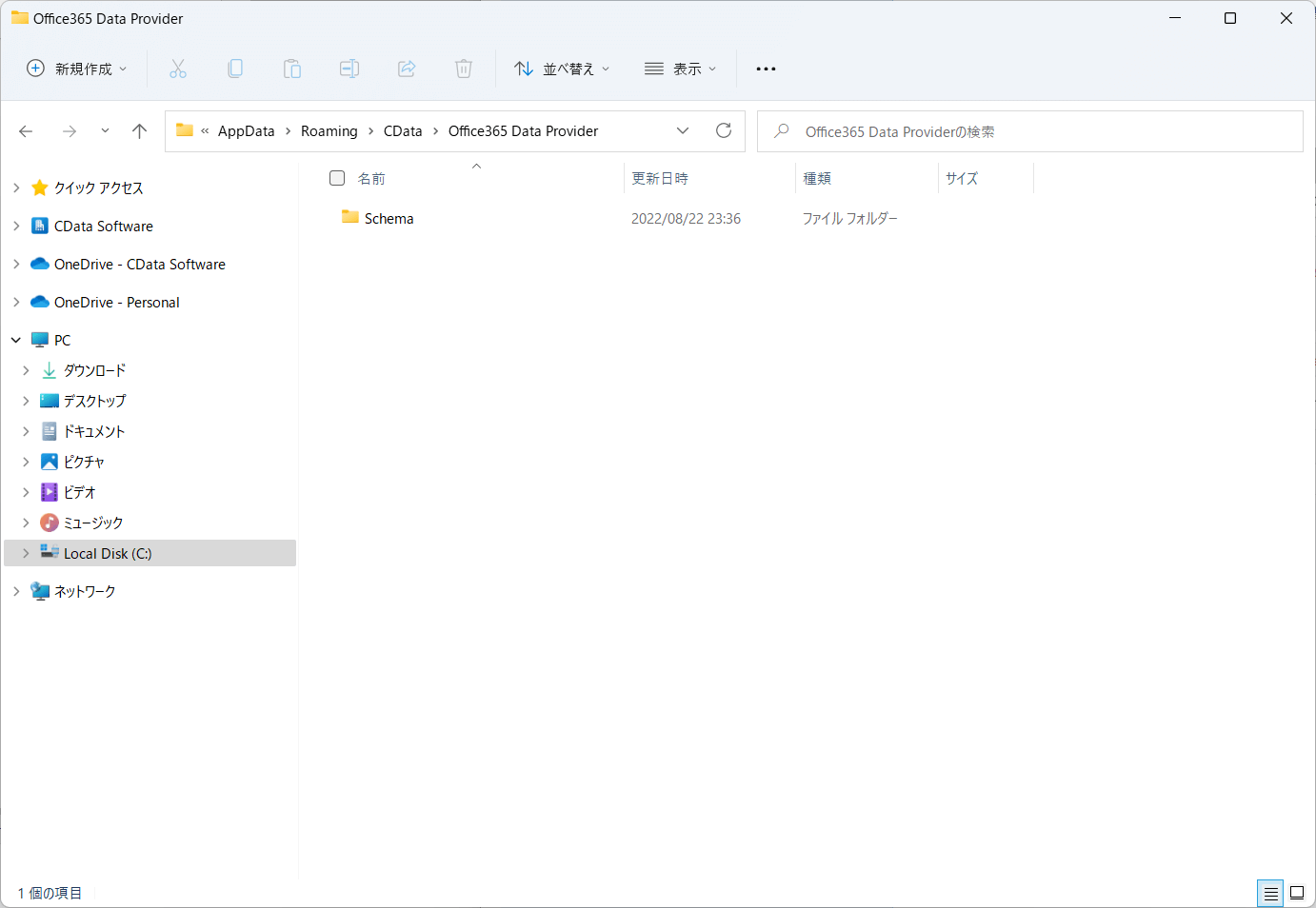Click the ミュージック music icon

(x=50, y=523)
